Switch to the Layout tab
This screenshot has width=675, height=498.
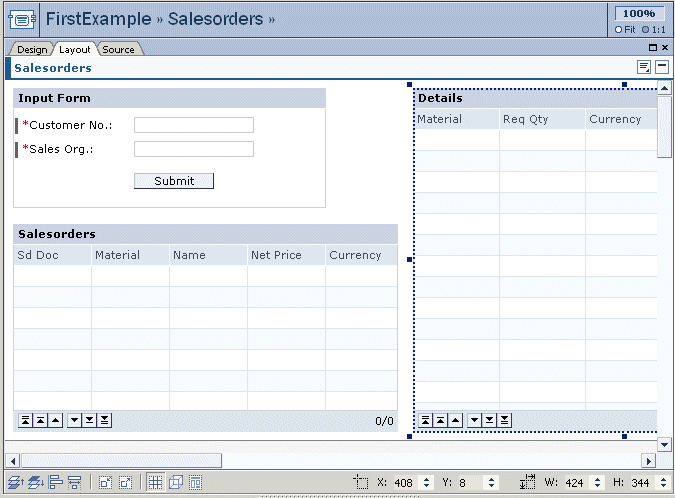pos(74,49)
